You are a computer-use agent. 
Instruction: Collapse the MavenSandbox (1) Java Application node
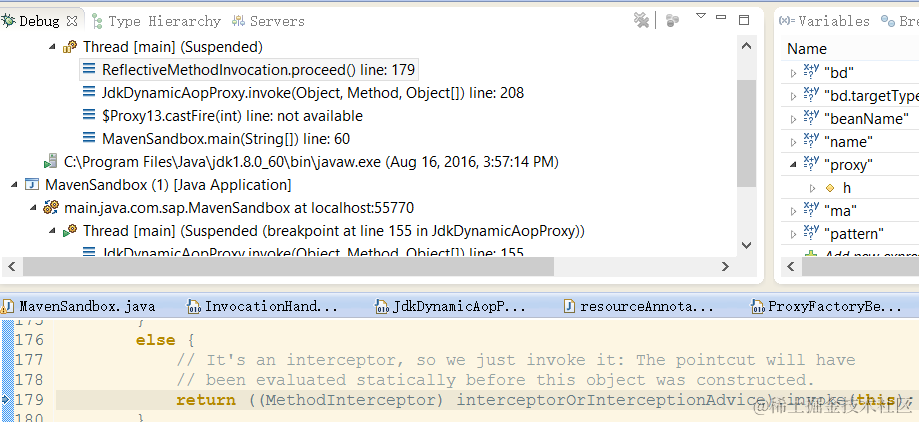point(14,185)
